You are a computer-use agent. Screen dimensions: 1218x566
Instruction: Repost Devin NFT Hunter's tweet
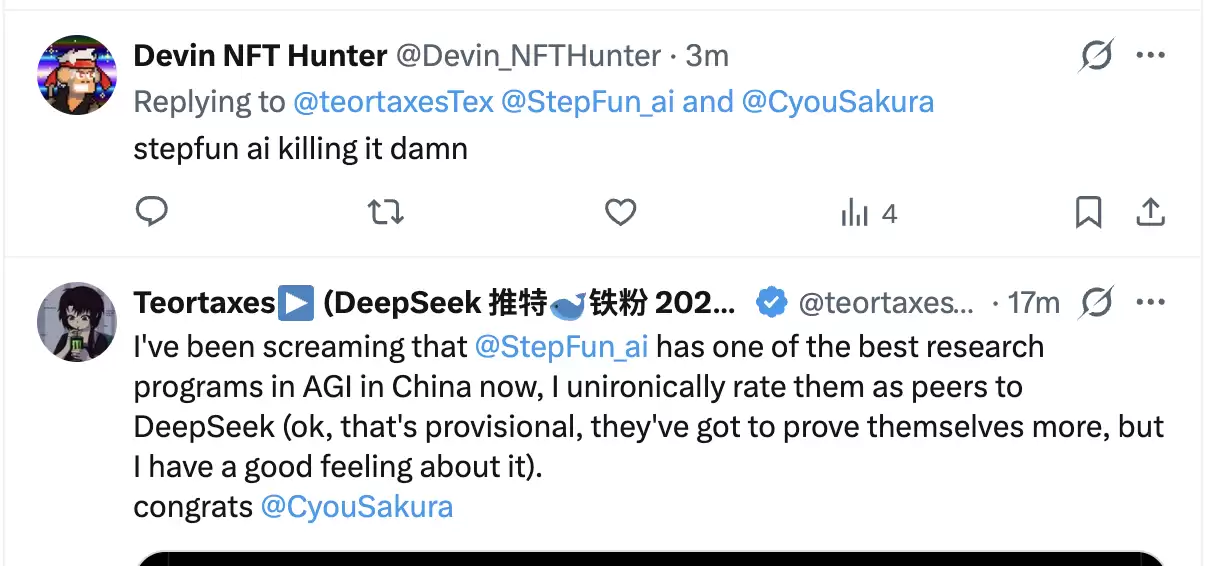pos(385,212)
